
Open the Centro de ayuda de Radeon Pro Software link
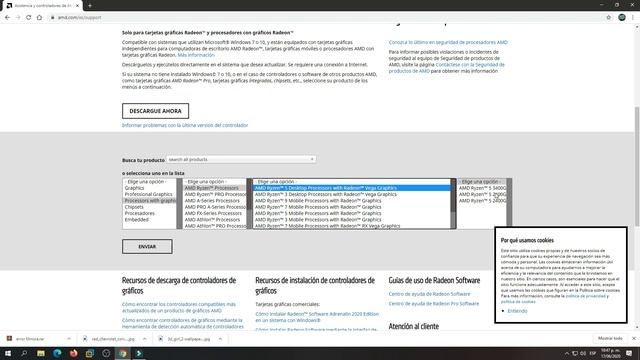(x=434, y=304)
